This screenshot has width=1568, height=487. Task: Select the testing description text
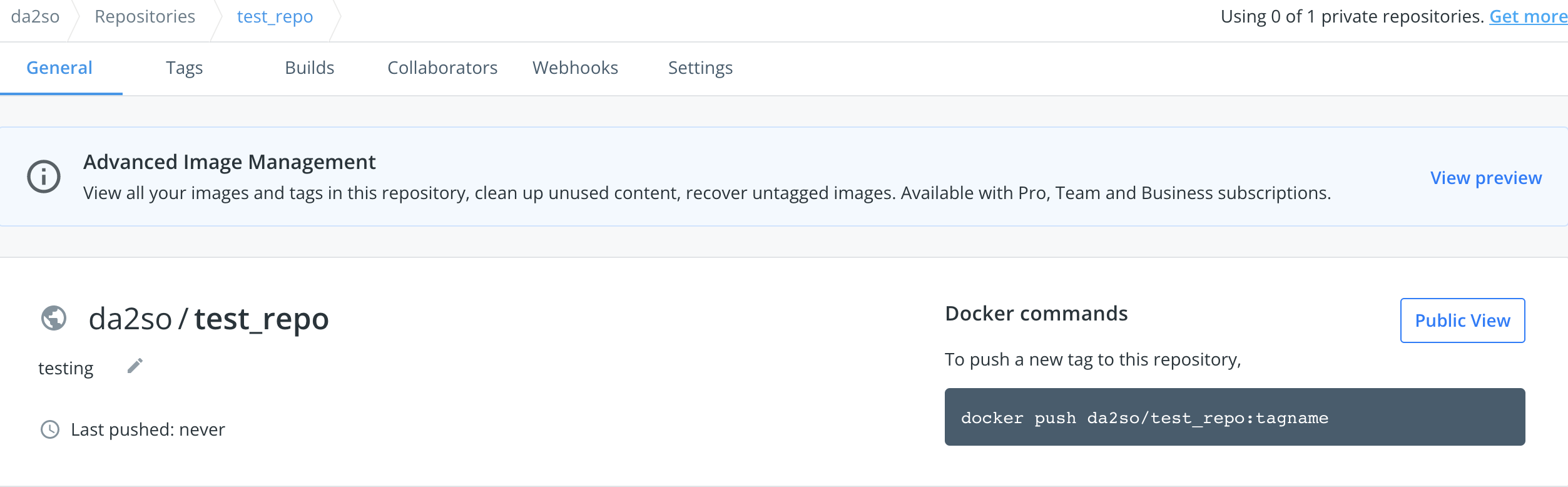(65, 367)
